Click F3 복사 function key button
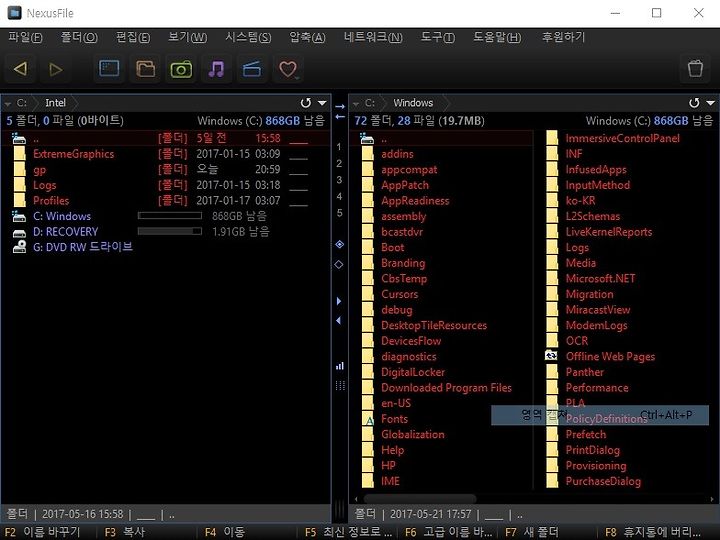This screenshot has width=720, height=540. tap(124, 532)
